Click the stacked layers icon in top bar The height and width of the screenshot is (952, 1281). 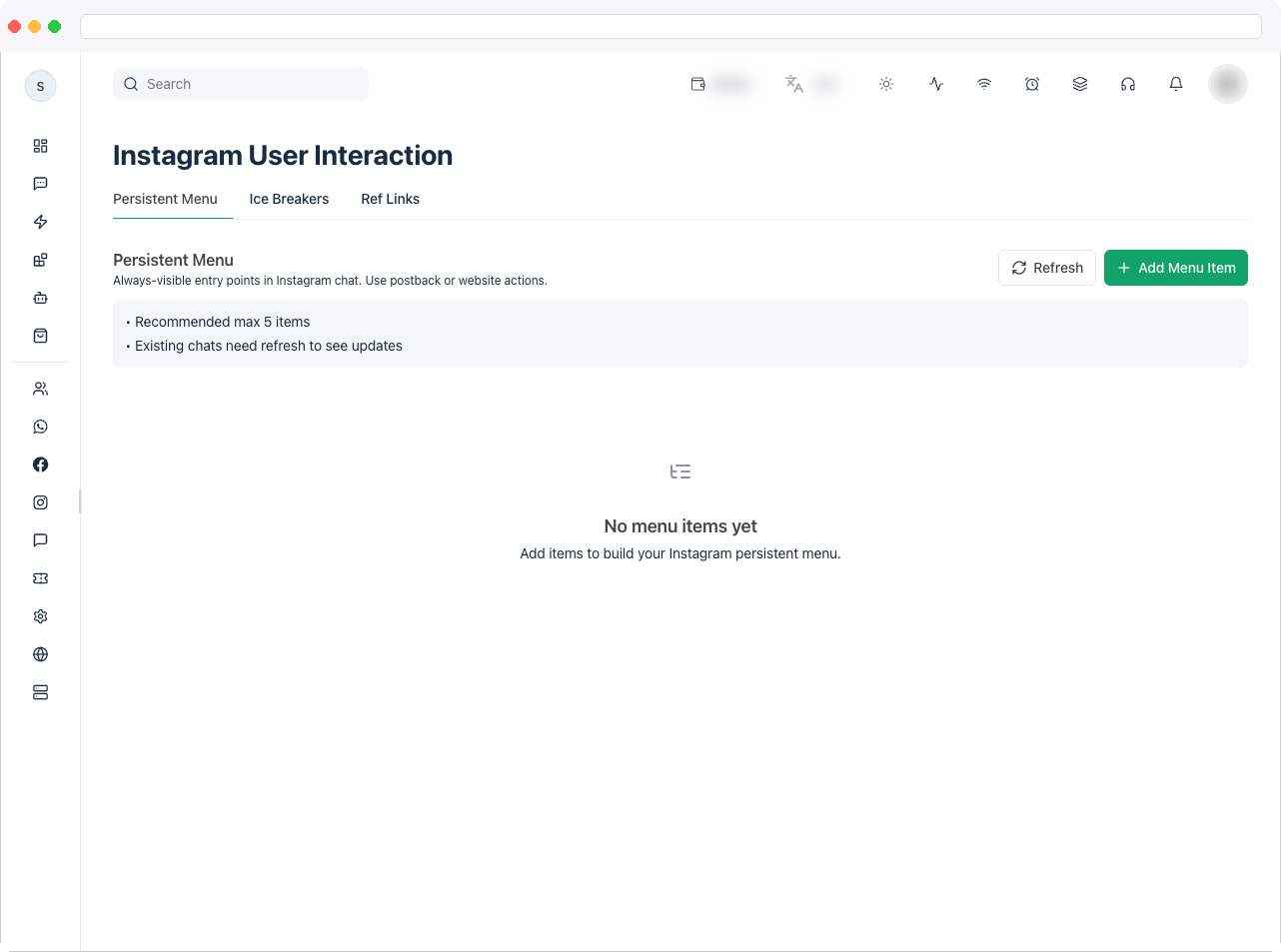coord(1080,84)
